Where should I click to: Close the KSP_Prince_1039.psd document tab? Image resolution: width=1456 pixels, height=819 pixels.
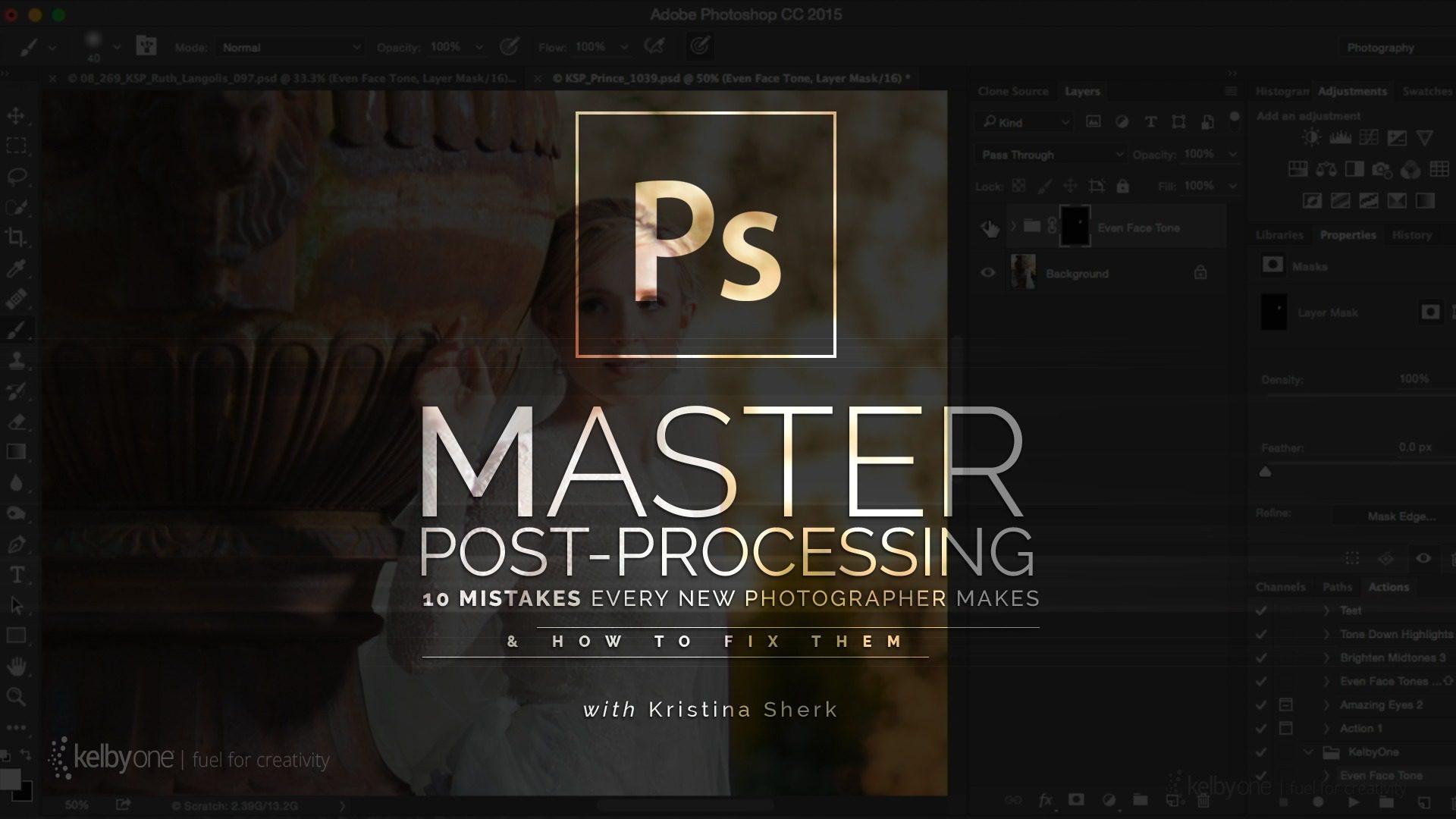pyautogui.click(x=537, y=78)
